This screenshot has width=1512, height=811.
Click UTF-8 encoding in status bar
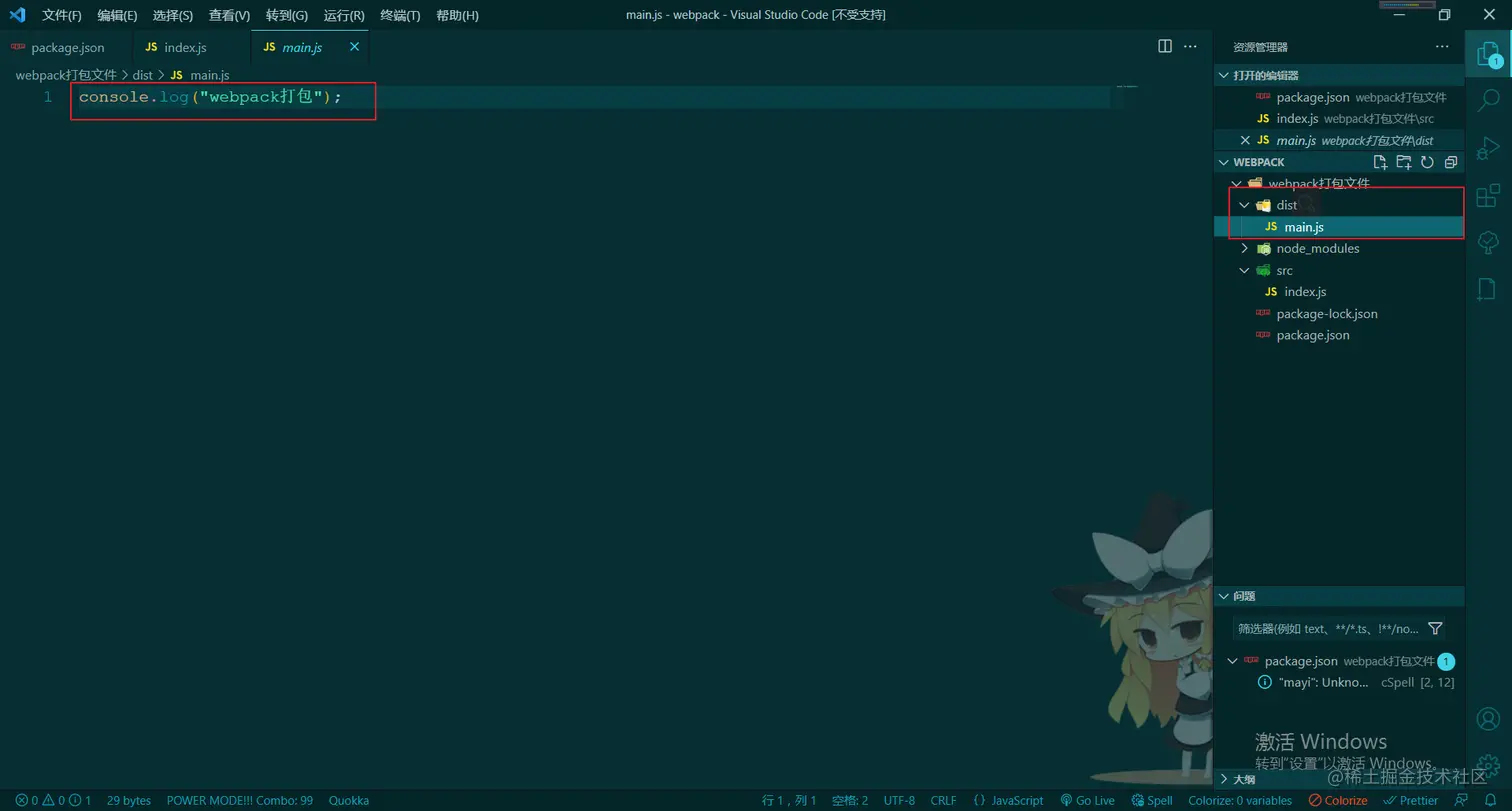[899, 800]
